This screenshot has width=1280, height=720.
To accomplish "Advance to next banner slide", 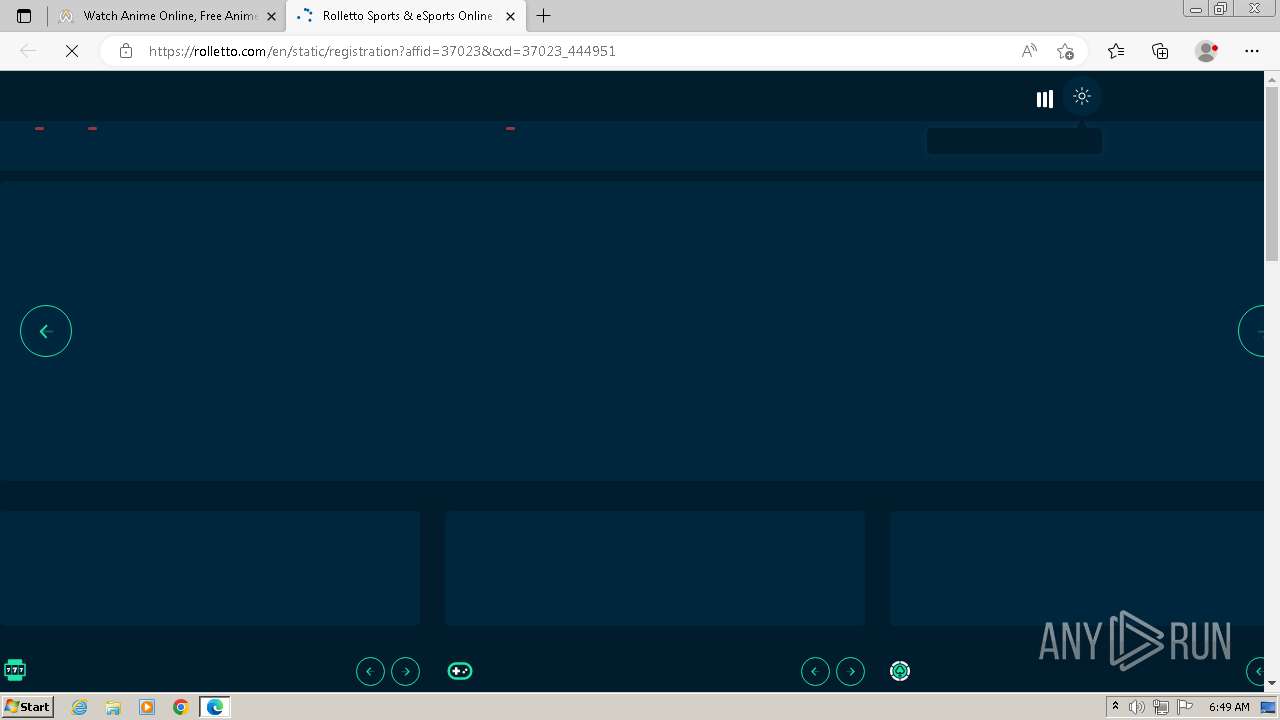I will [x=1252, y=331].
